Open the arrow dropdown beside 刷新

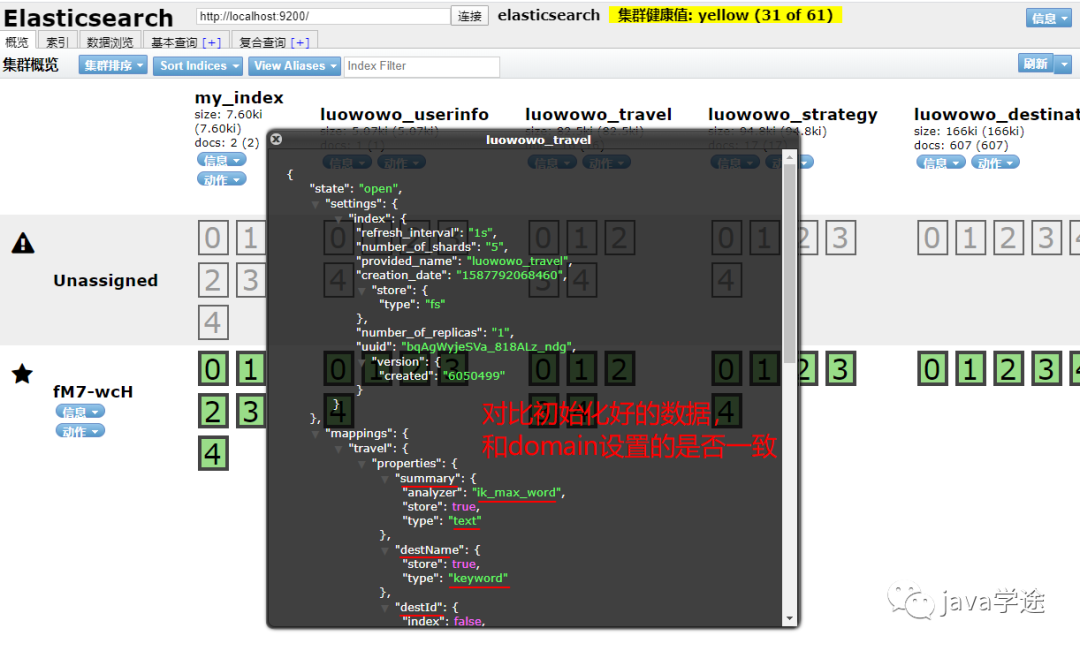point(1063,64)
